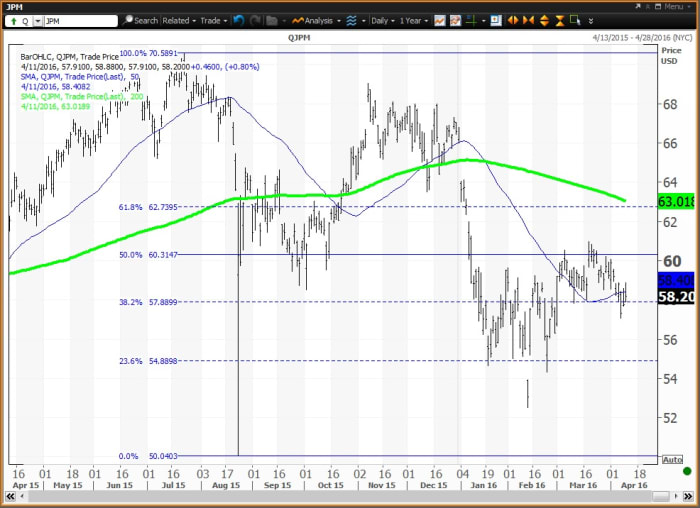The height and width of the screenshot is (508, 700).
Task: Open the Analysis menu
Action: coord(316,21)
